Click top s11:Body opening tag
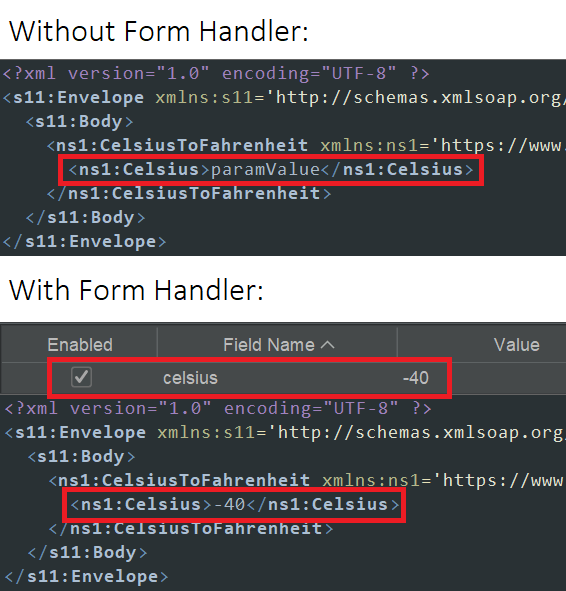The image size is (566, 591). (80, 121)
